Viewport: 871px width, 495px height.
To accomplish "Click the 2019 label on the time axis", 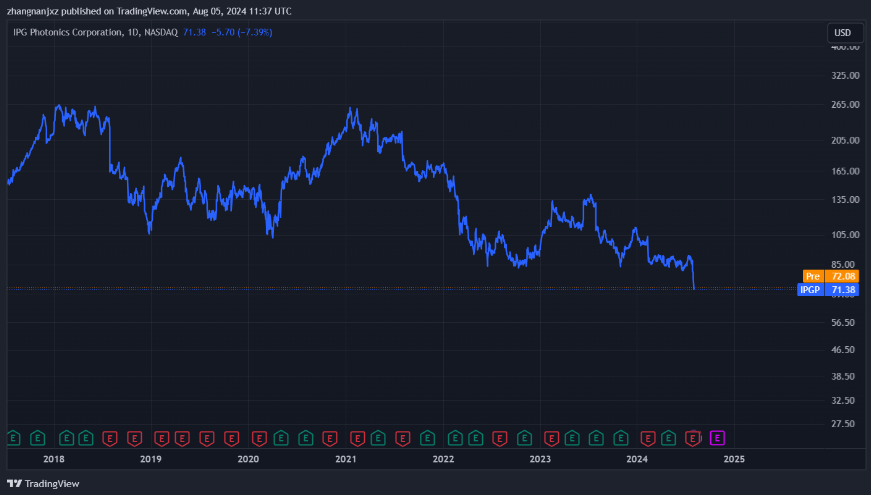I will pos(151,459).
